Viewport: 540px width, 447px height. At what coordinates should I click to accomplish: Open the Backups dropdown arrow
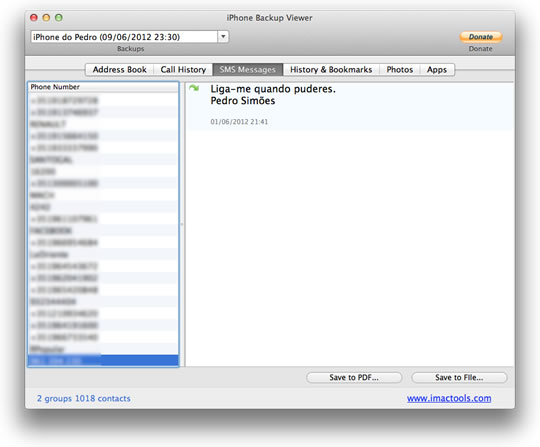[x=223, y=37]
